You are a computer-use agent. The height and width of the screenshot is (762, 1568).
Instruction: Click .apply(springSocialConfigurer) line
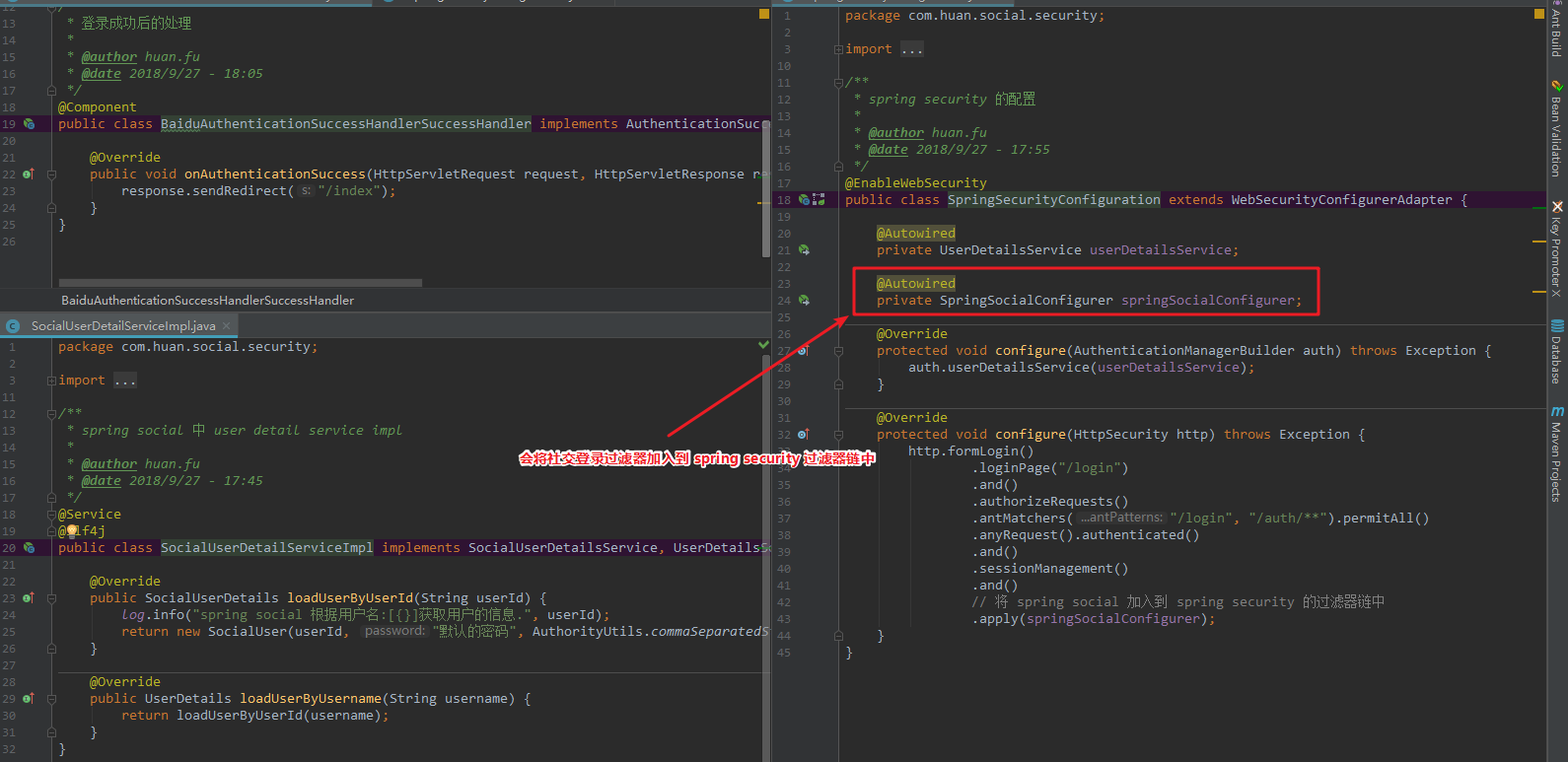pos(1094,619)
